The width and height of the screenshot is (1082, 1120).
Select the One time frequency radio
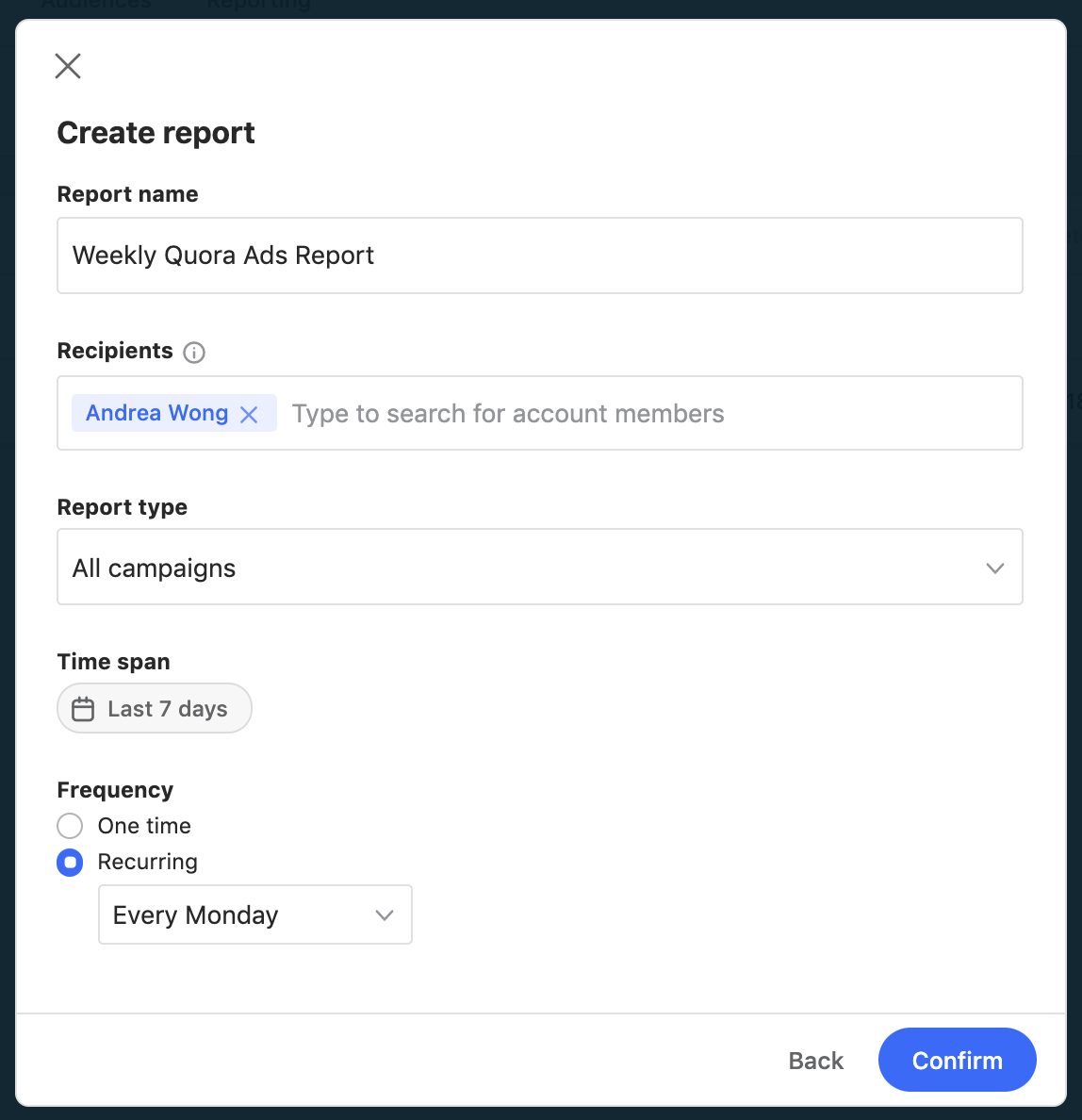click(70, 826)
